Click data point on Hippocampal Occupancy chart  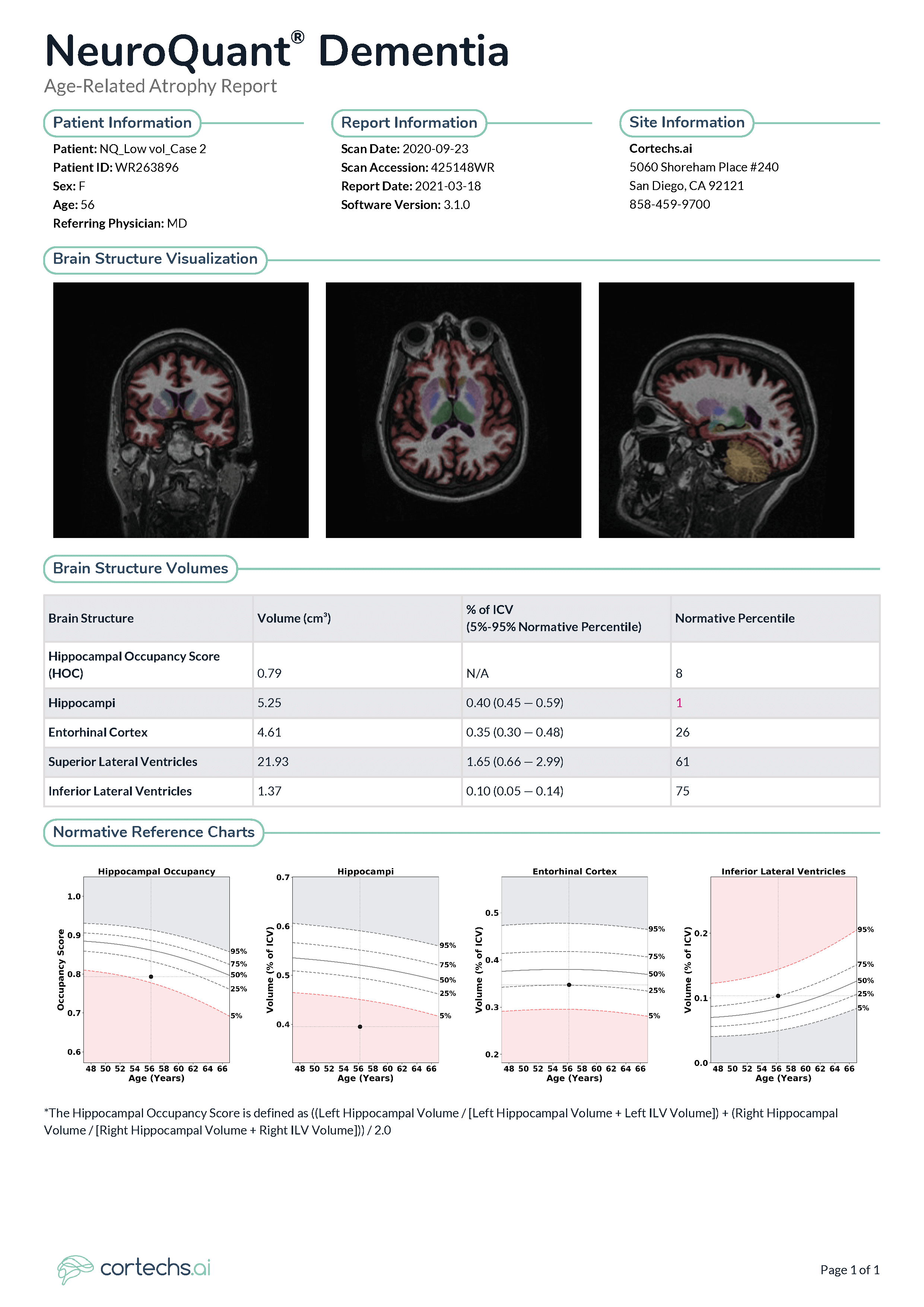151,977
